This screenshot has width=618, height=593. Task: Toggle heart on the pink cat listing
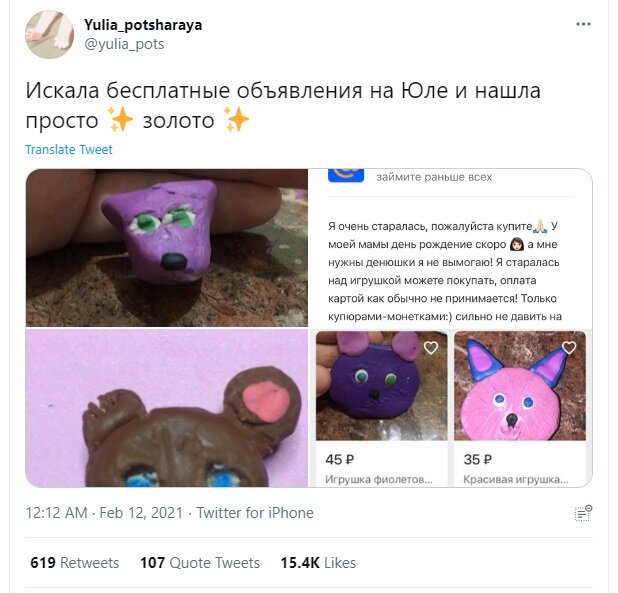[569, 347]
